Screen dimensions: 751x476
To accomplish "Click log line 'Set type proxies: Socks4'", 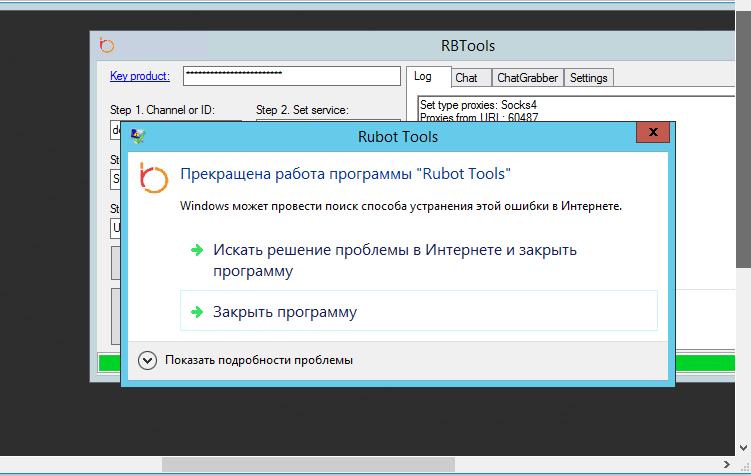I will 478,105.
